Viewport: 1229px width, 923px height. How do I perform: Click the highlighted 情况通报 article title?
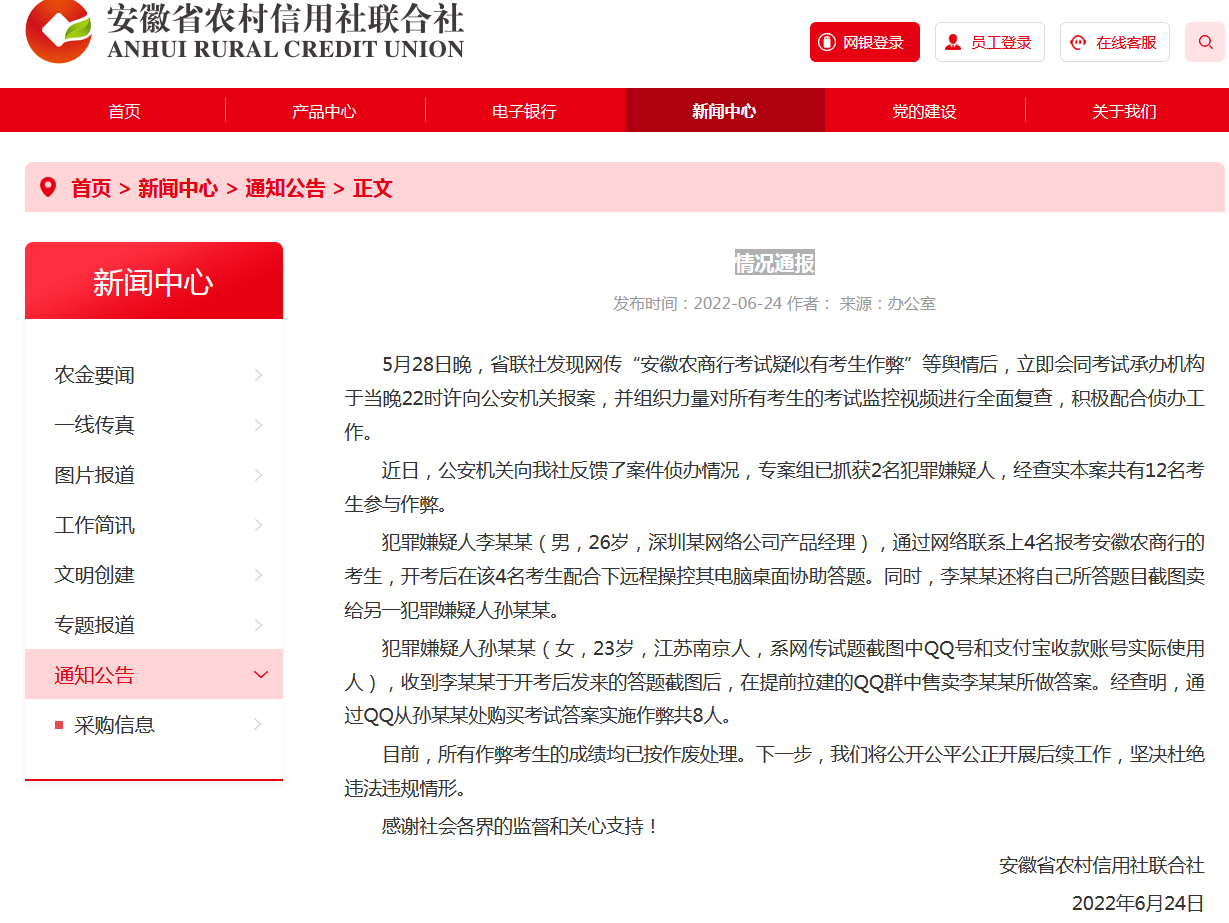tap(775, 263)
